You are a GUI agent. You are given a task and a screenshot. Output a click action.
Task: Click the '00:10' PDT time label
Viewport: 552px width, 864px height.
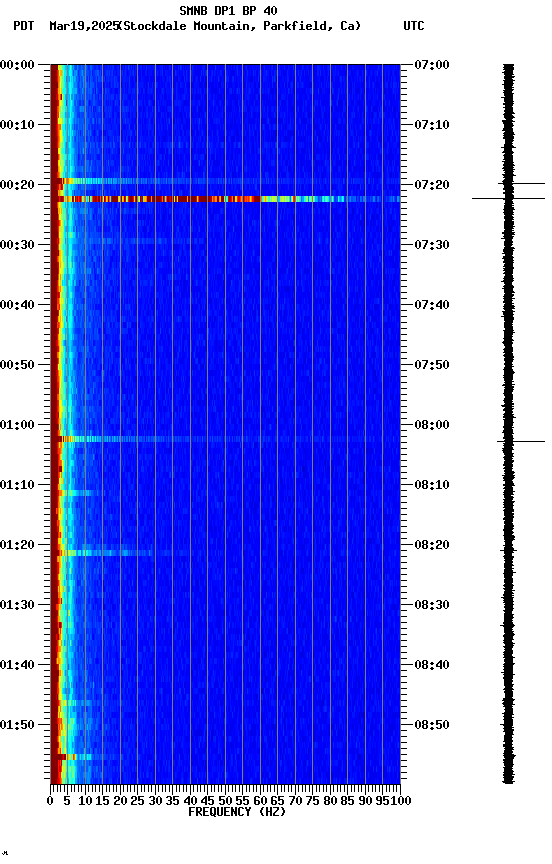[x=17, y=125]
